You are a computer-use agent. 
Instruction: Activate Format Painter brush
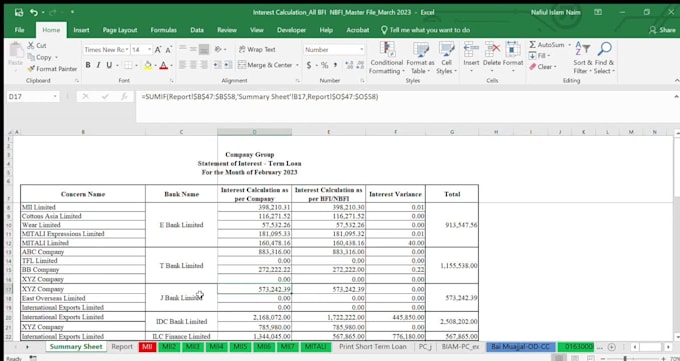coord(31,69)
